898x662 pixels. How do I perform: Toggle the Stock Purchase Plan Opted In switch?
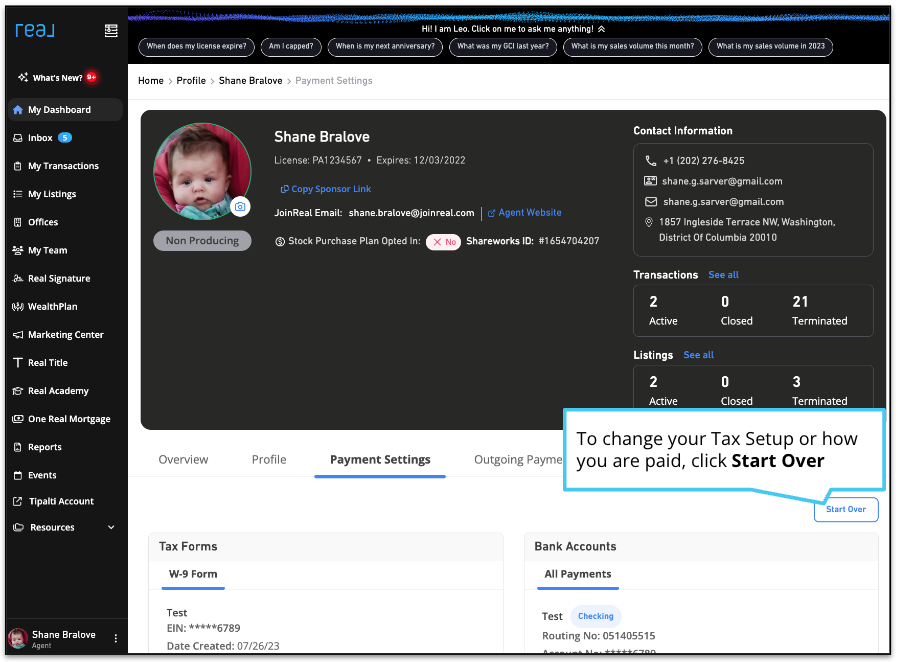(443, 242)
